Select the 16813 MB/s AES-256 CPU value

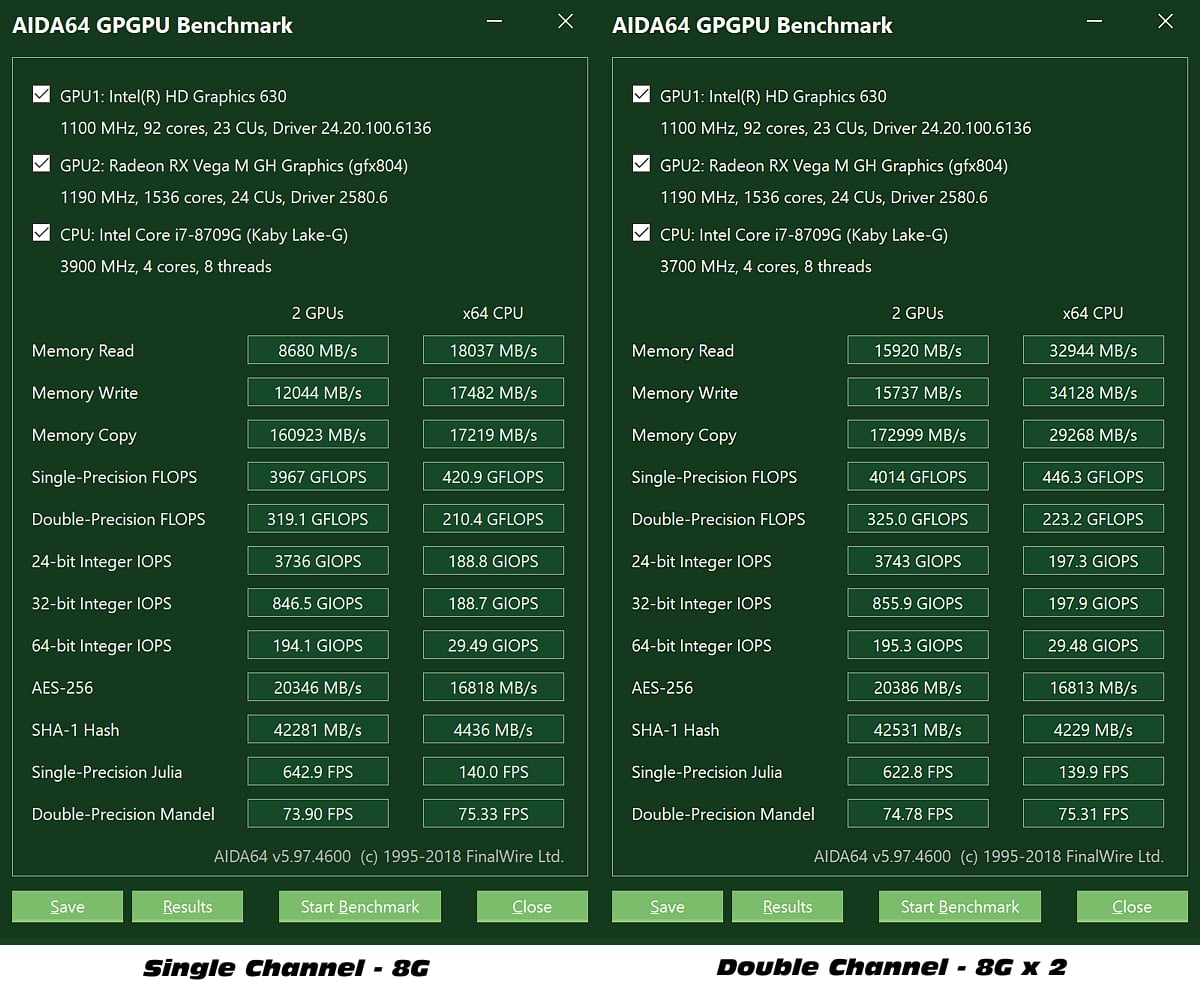point(1093,687)
